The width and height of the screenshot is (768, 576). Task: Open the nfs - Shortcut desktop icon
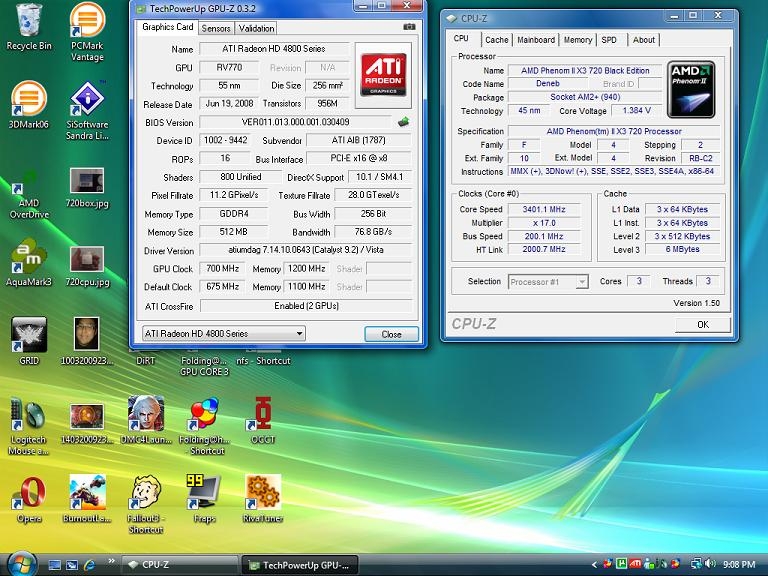tap(263, 357)
